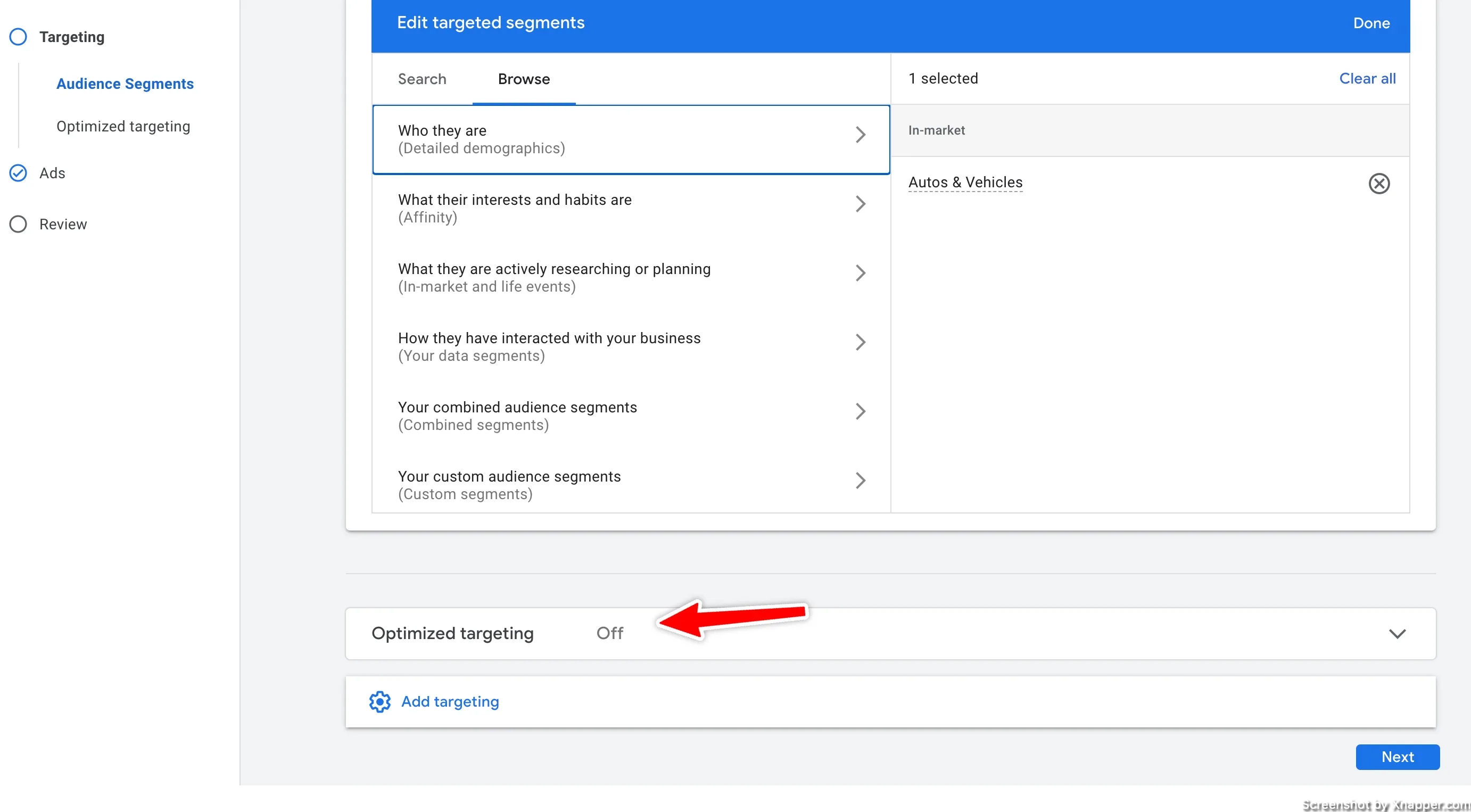Expand the In-market and life events chevron

click(860, 273)
